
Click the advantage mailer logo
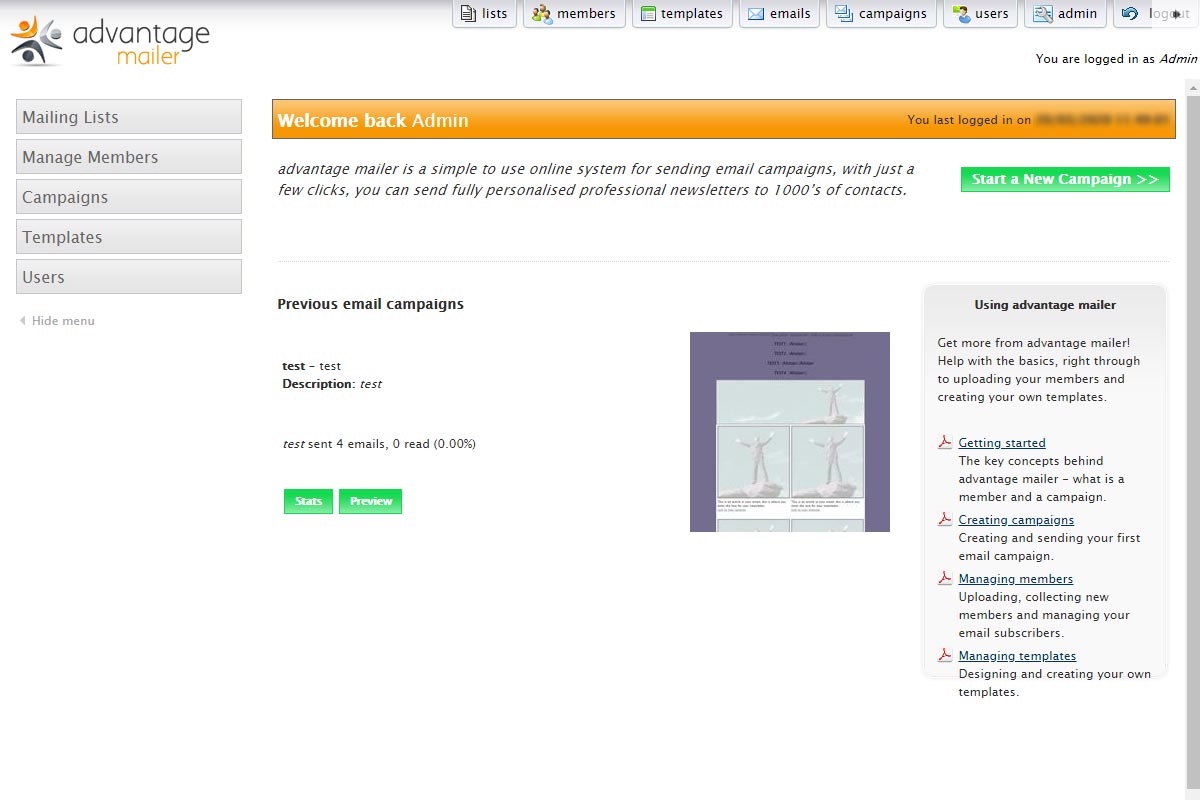(x=110, y=41)
